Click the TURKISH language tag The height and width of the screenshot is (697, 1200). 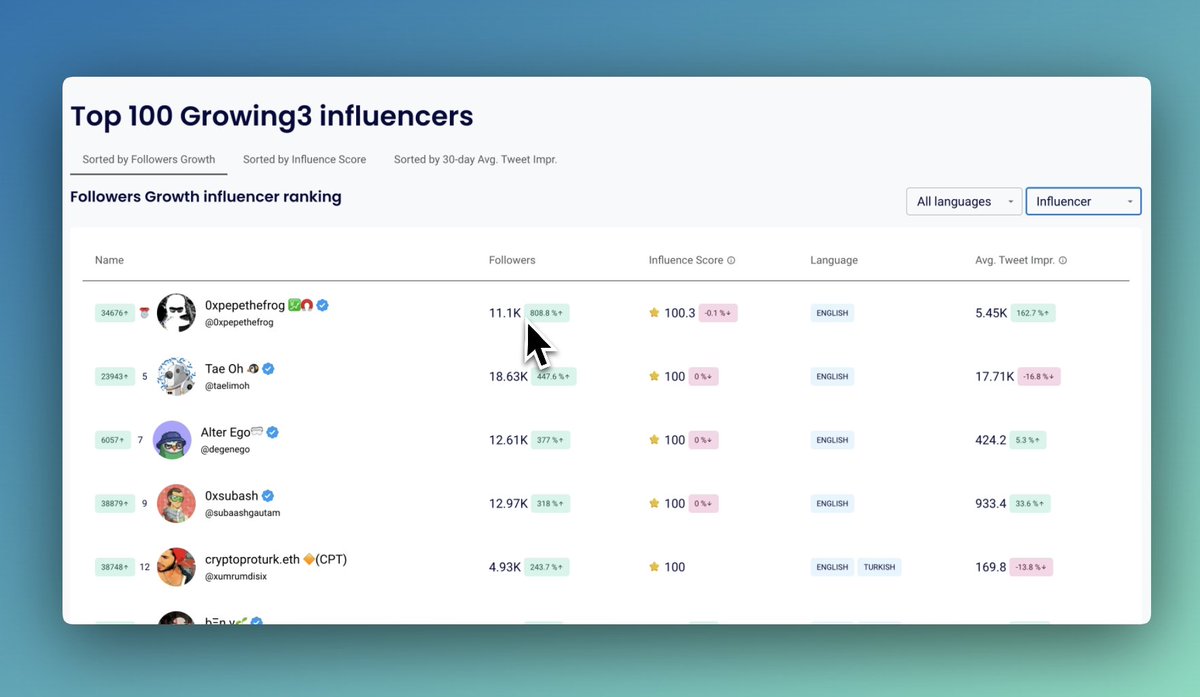[879, 567]
